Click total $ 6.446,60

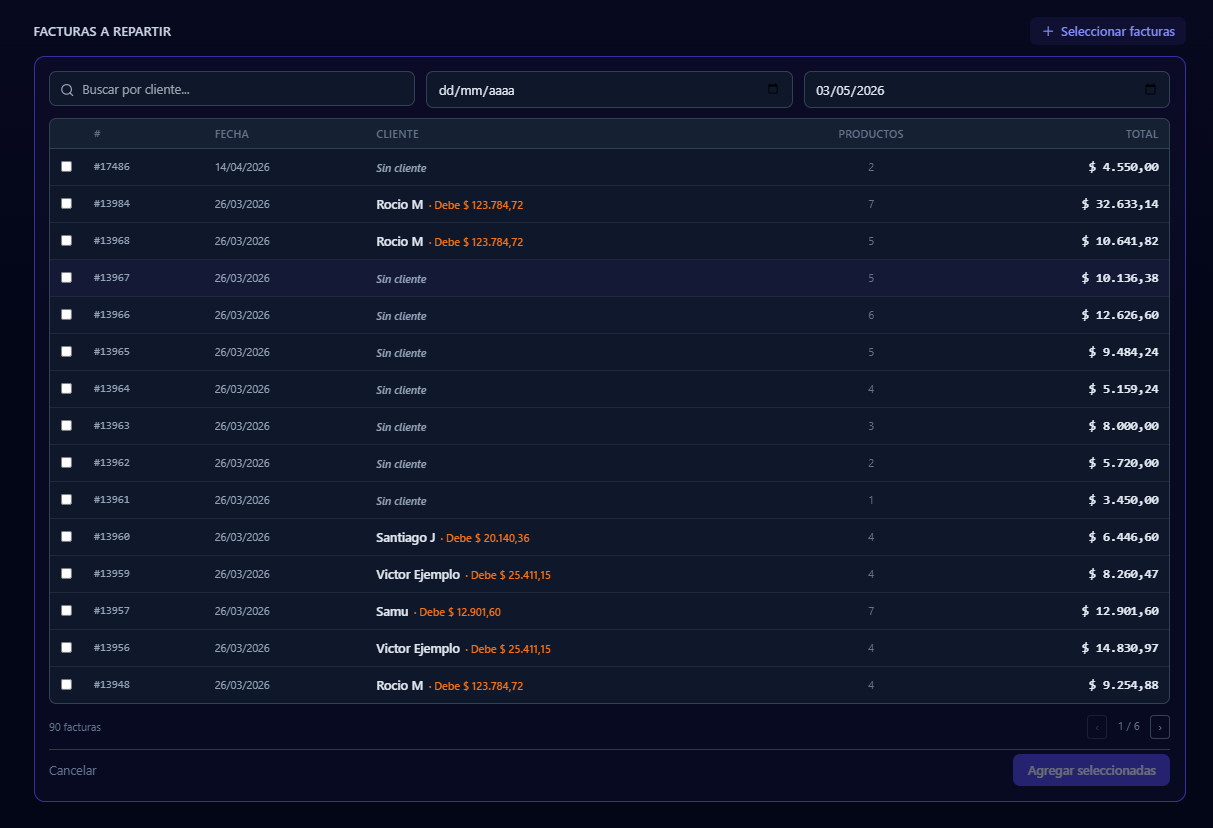[x=1124, y=537]
